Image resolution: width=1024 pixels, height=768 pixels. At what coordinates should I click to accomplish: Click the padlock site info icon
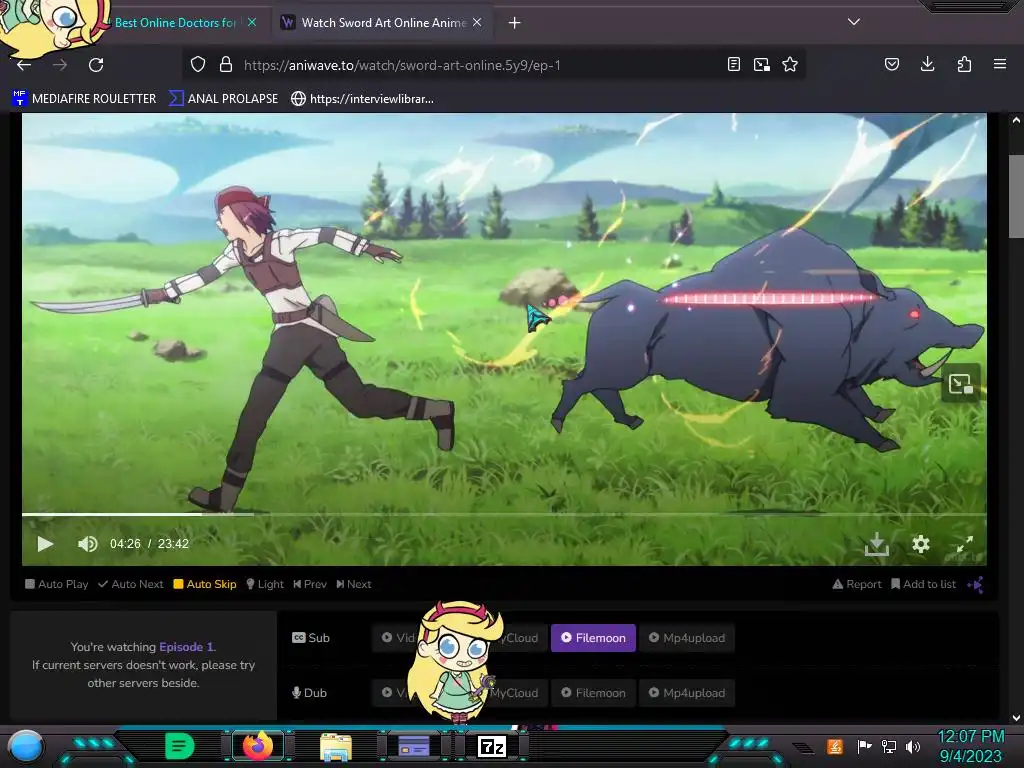click(226, 64)
